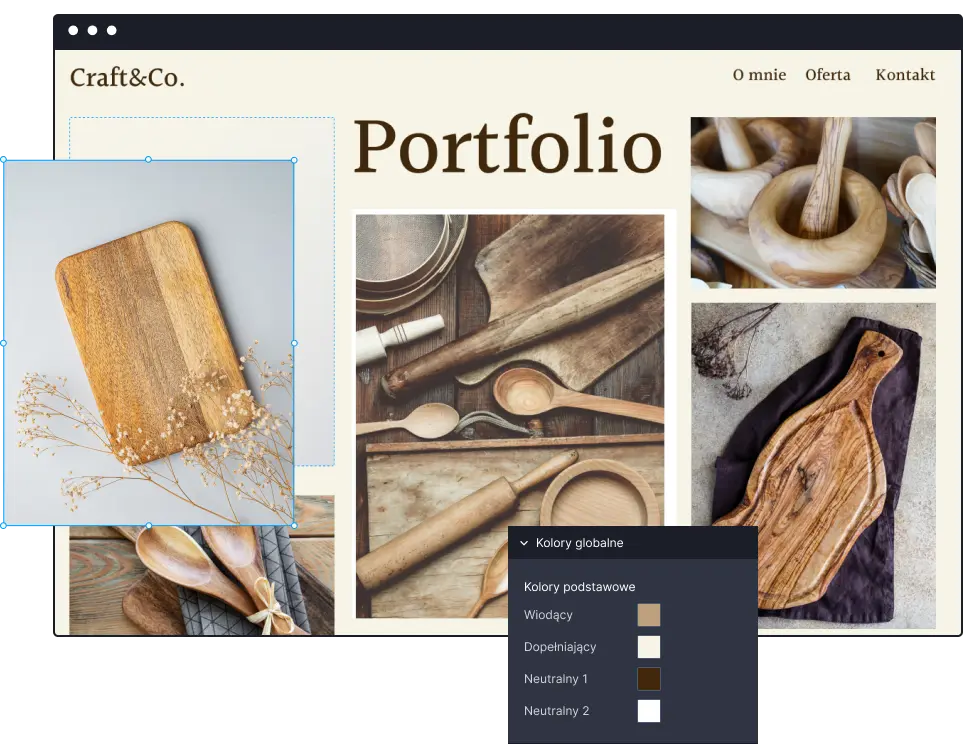This screenshot has height=744, width=963.
Task: Open the Kontakt navigation link
Action: click(905, 75)
